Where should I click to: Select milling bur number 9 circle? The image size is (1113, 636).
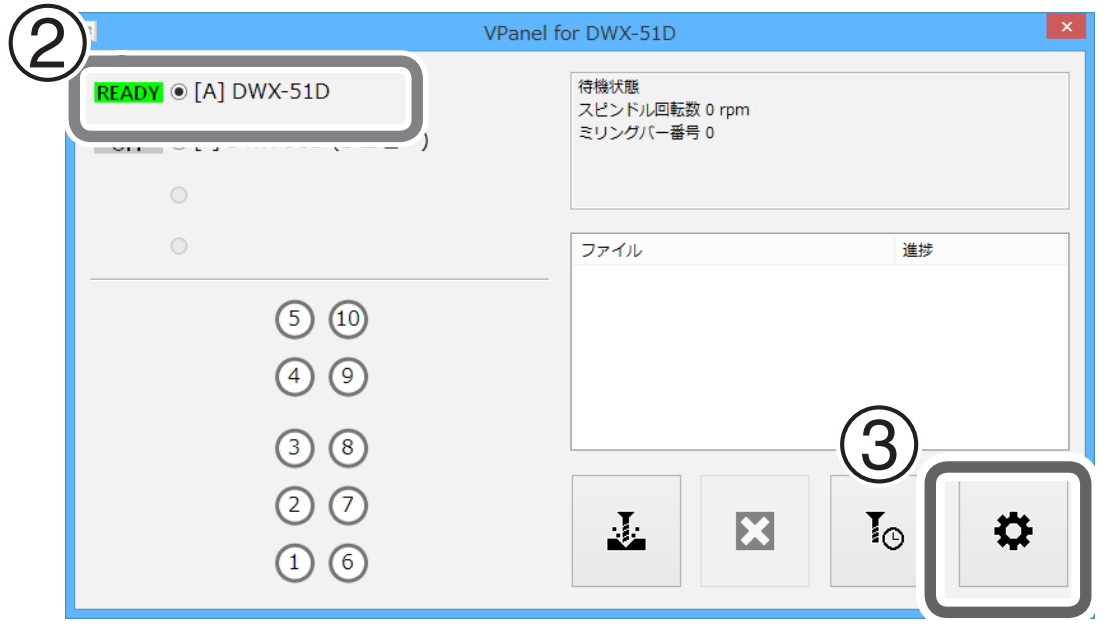click(348, 376)
